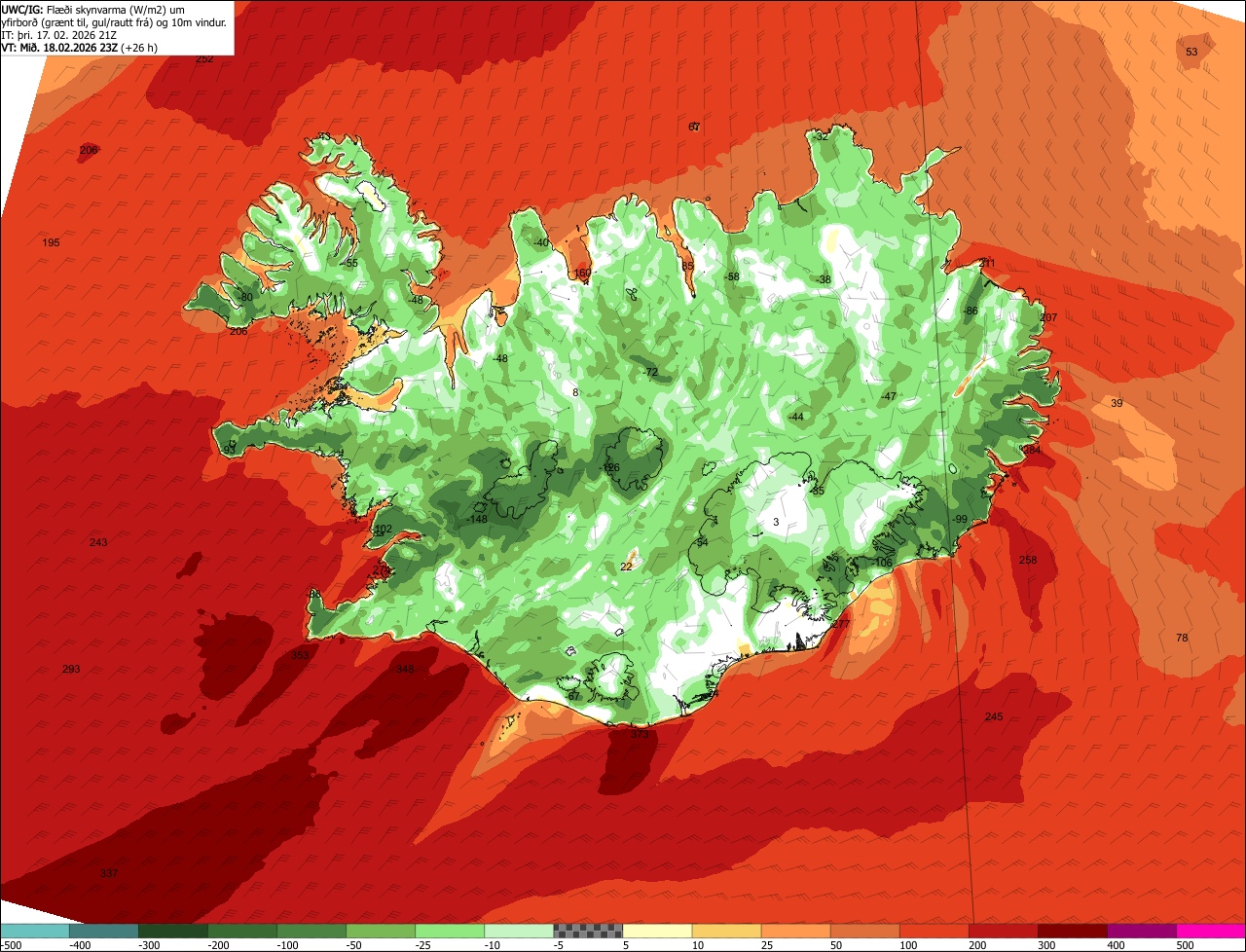
Task: Select the '311' value on the northeast coast
Action: click(987, 264)
